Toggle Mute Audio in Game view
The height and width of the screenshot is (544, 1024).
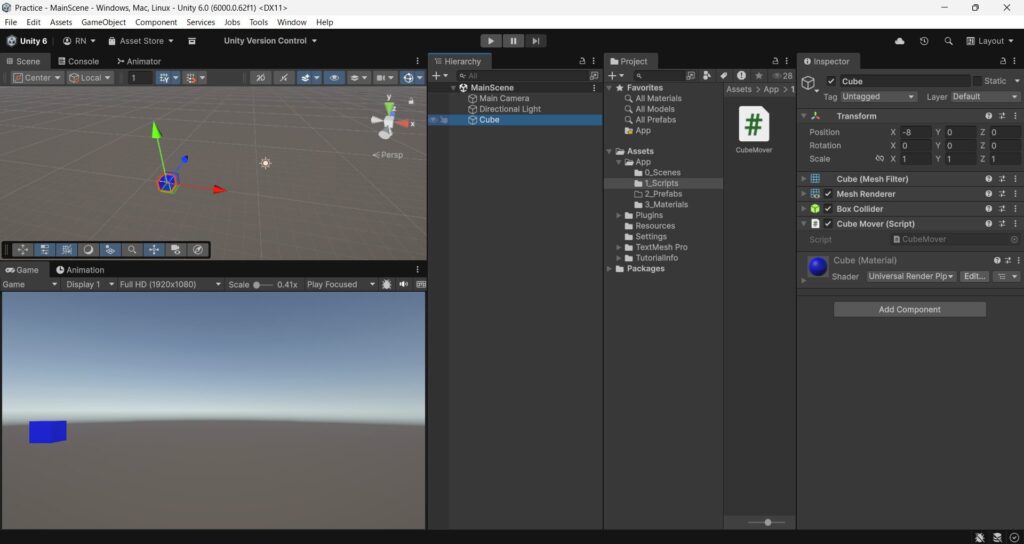(404, 284)
